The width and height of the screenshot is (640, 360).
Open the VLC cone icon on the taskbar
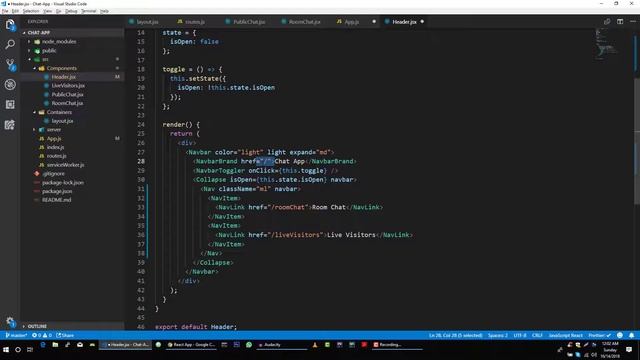pos(315,345)
